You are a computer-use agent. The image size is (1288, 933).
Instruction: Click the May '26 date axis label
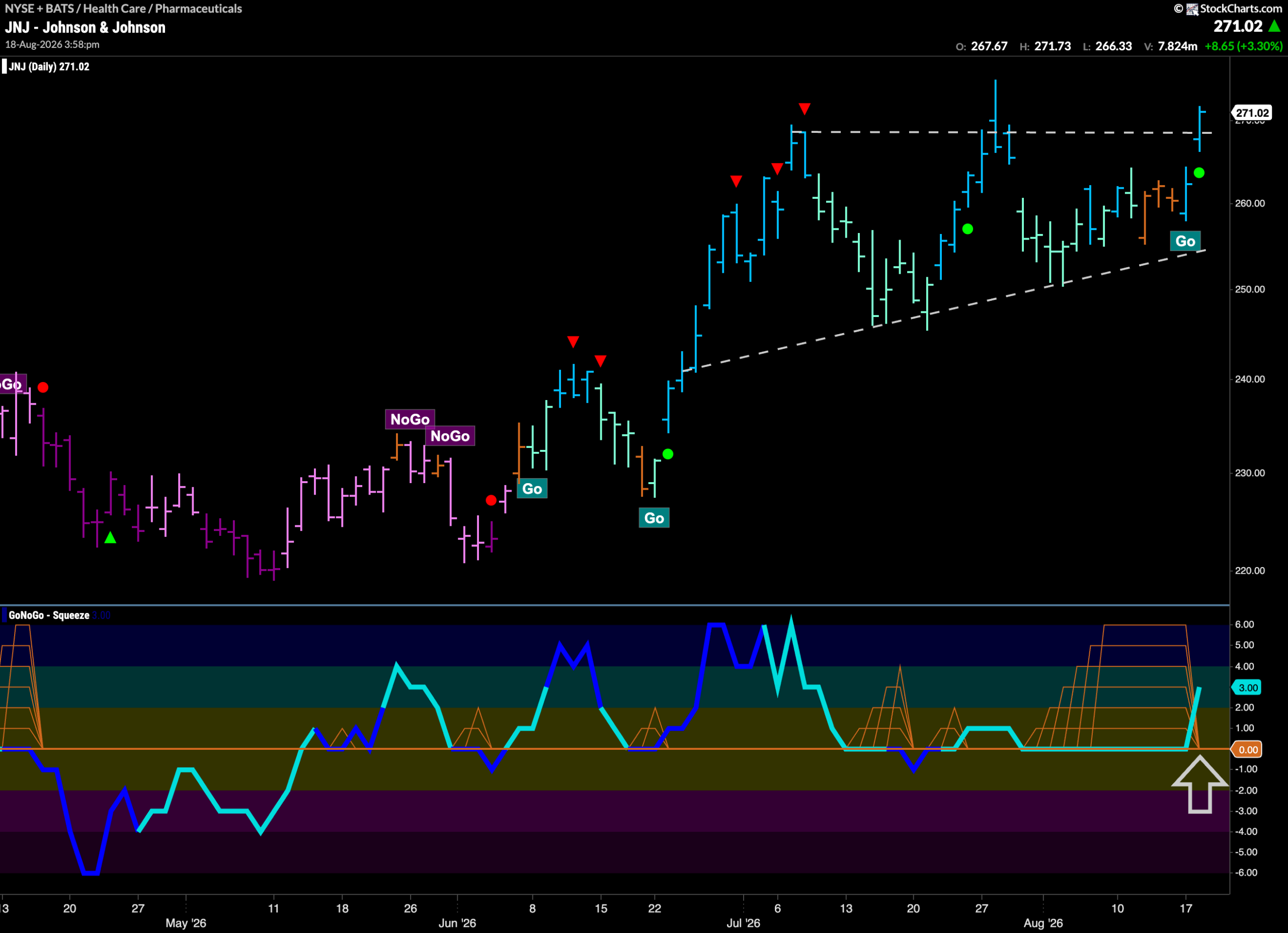click(186, 923)
